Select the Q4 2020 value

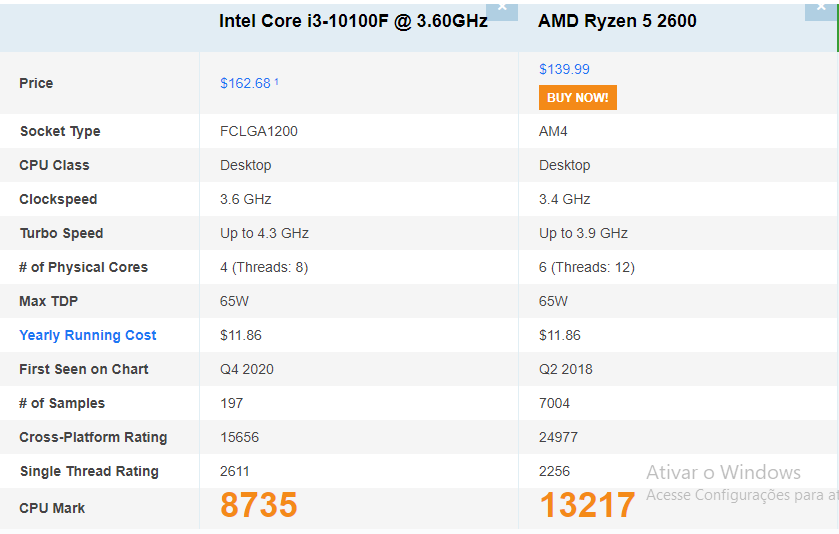pos(247,369)
